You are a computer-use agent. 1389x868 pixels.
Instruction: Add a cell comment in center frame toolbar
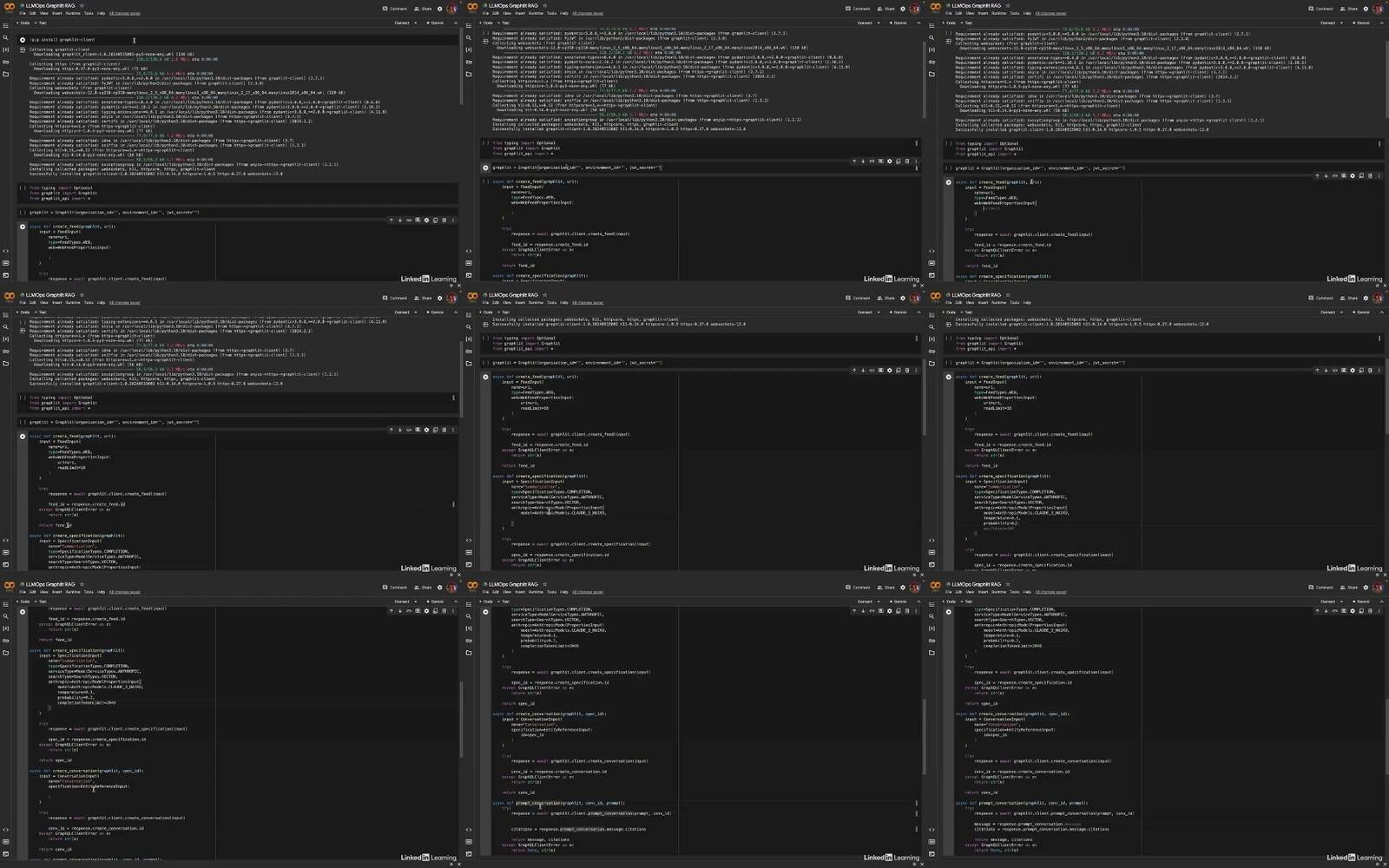point(880,371)
